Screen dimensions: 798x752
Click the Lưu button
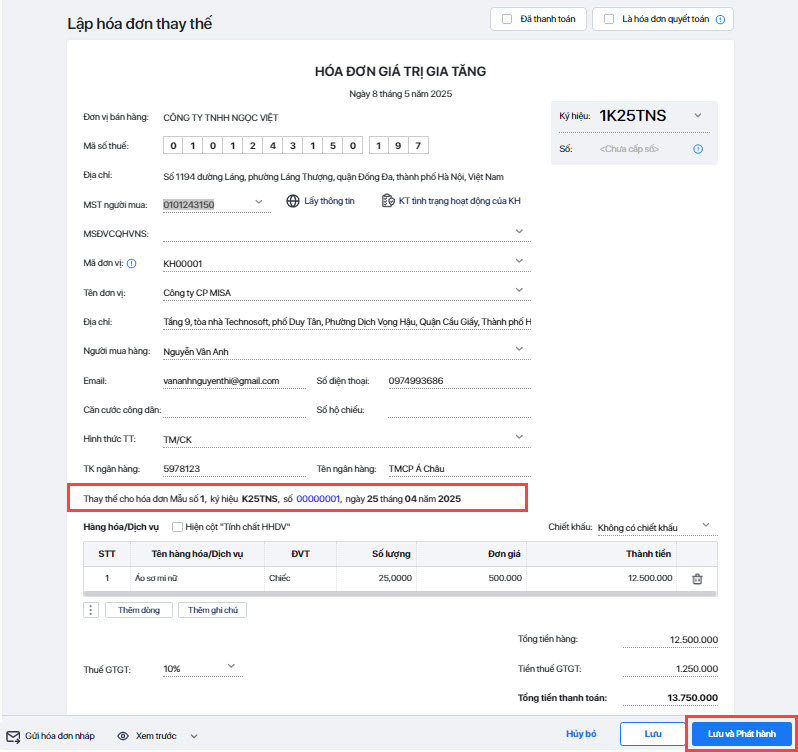tap(653, 734)
